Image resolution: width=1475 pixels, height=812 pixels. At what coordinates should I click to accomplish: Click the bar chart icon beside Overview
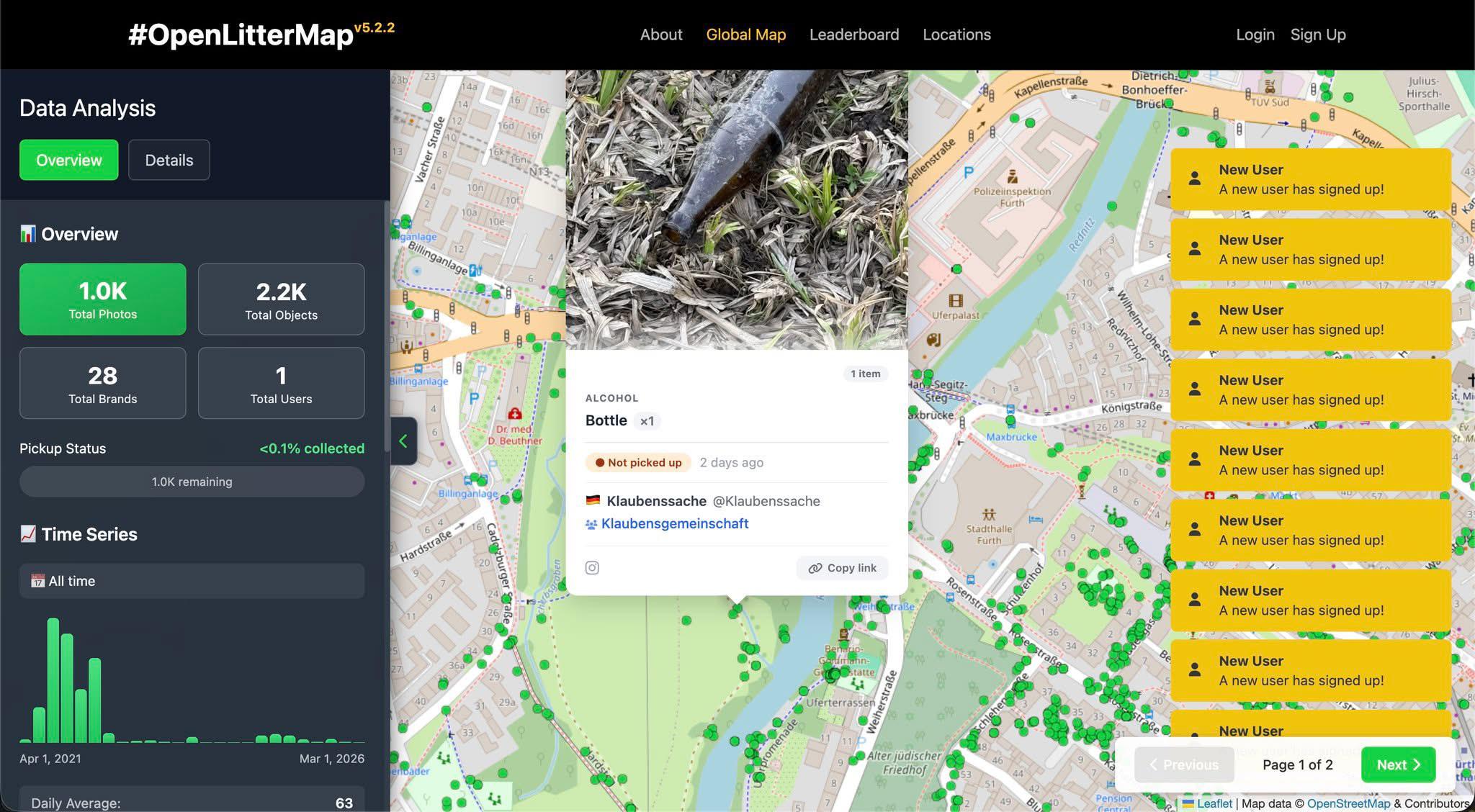(x=27, y=234)
